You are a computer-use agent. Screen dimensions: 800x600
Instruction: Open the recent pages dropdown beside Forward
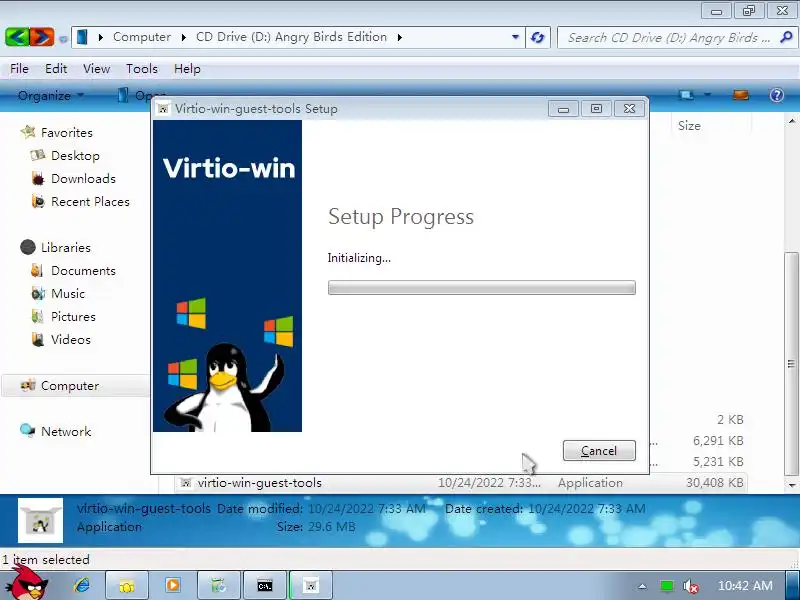tap(63, 39)
